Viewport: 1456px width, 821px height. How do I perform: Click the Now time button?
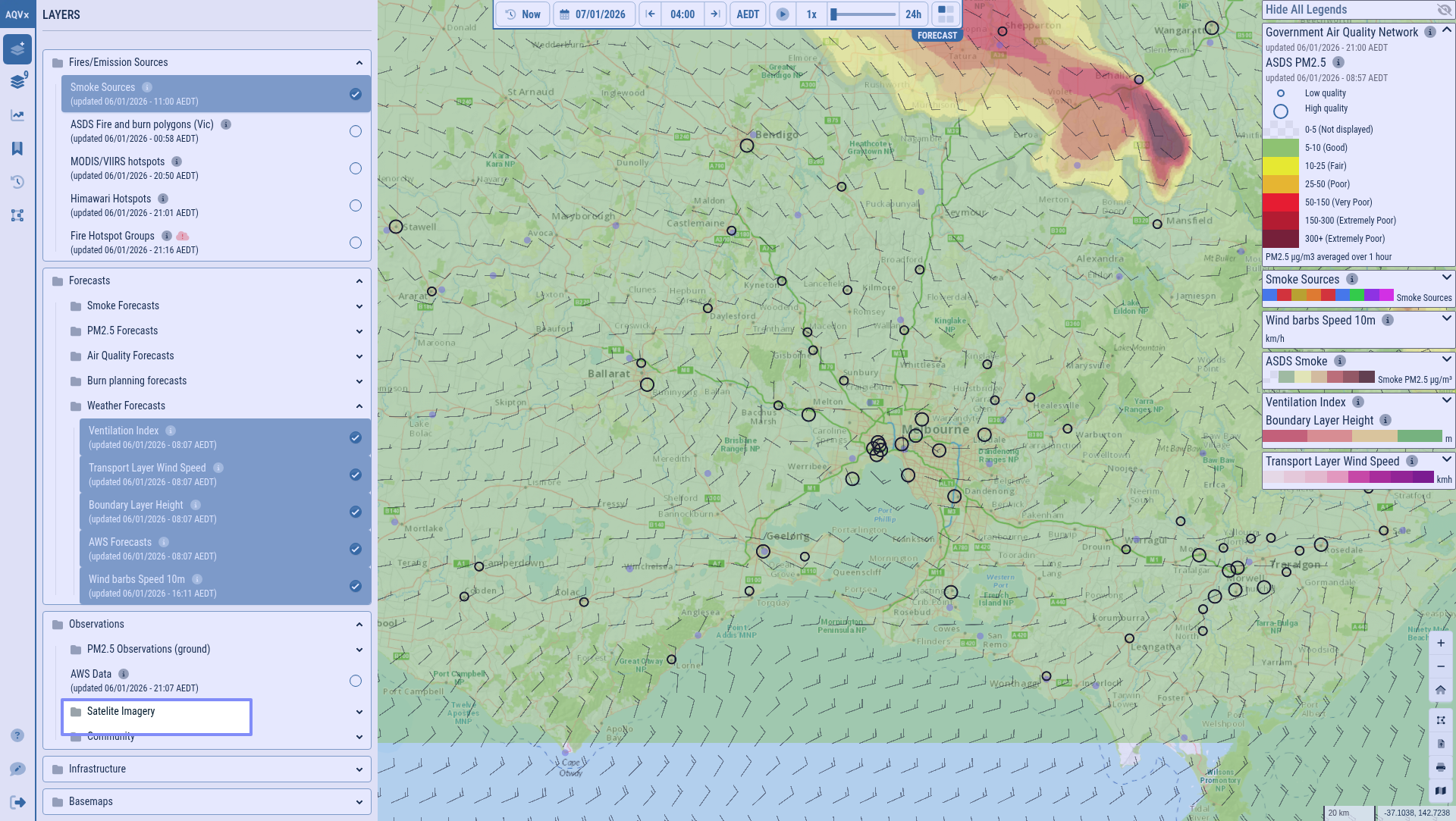coord(522,14)
